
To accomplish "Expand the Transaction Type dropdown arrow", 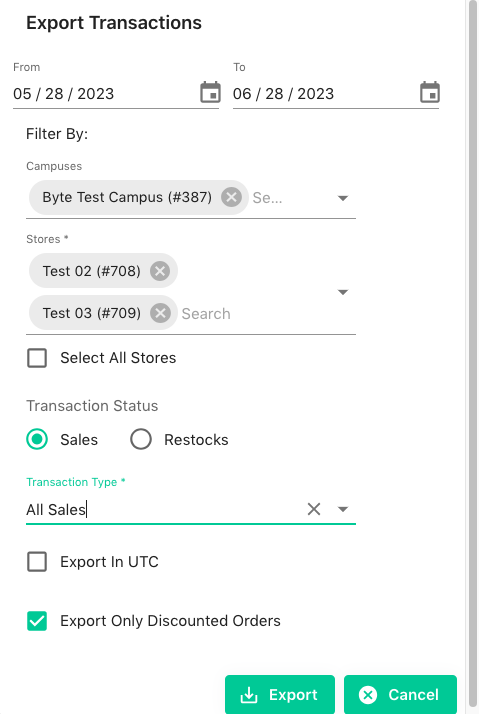I will tap(343, 509).
